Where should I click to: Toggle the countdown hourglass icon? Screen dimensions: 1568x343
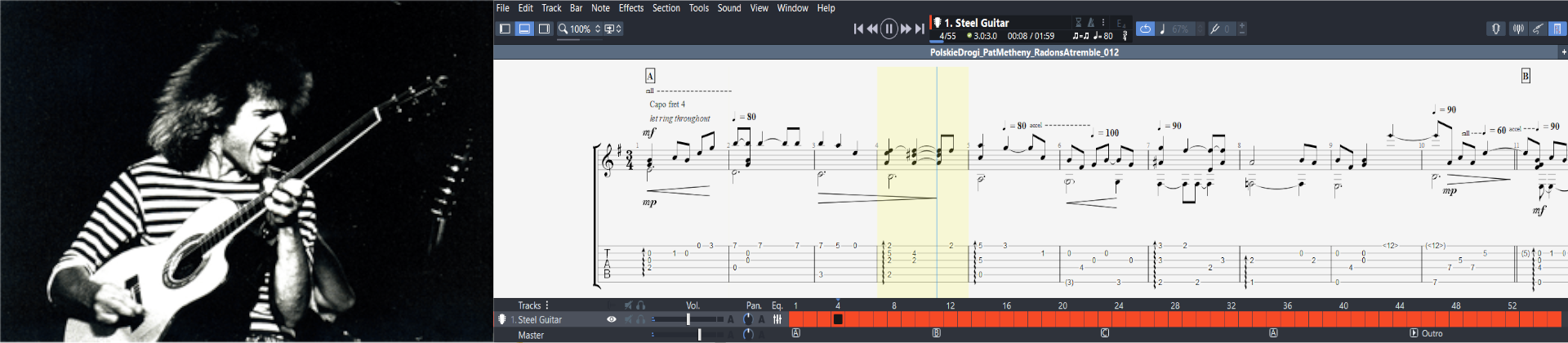pyautogui.click(x=1078, y=23)
